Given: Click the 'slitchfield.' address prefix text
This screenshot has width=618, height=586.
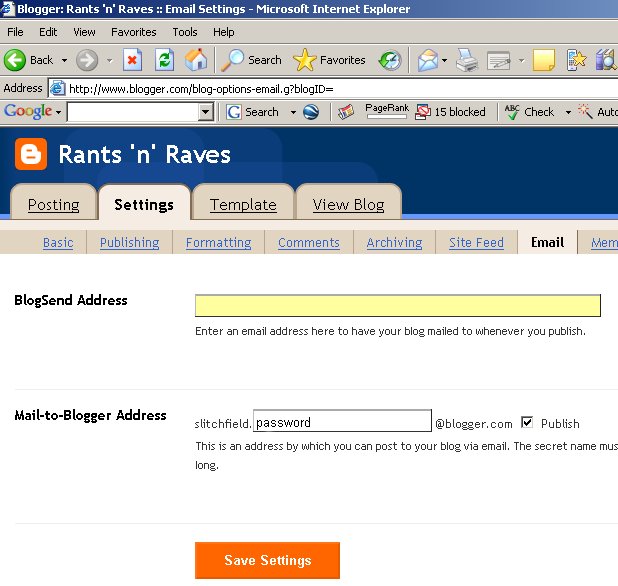Looking at the screenshot, I should click(223, 424).
